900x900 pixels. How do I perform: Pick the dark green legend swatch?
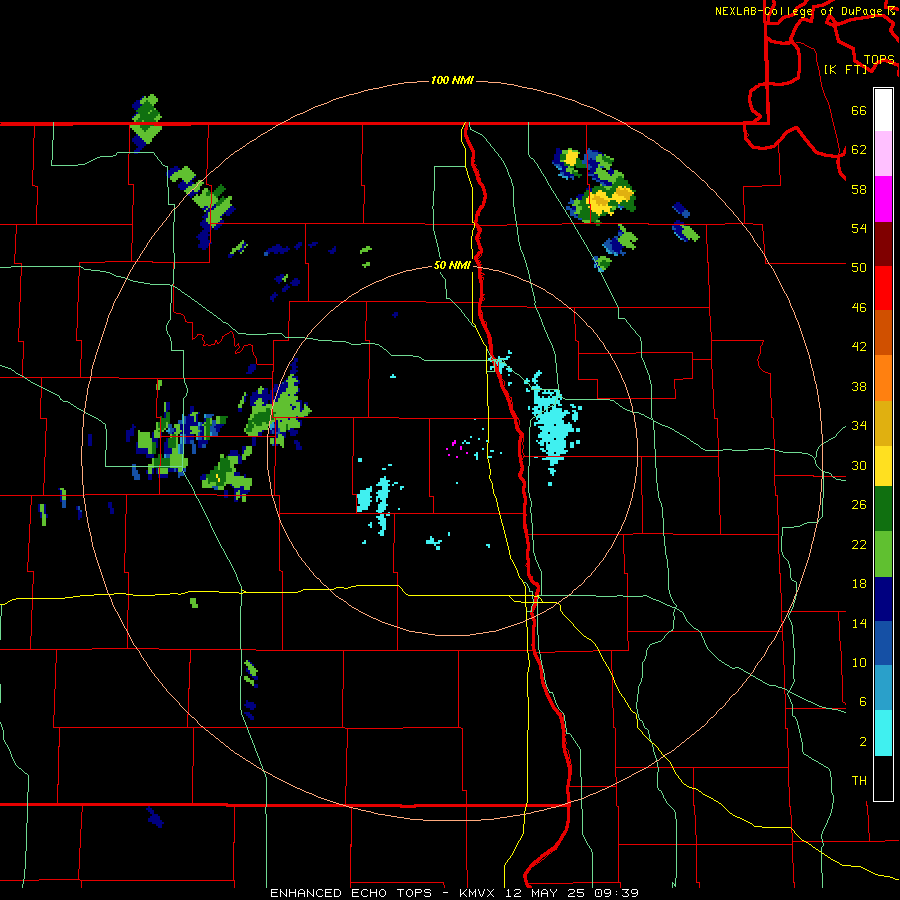pos(883,509)
